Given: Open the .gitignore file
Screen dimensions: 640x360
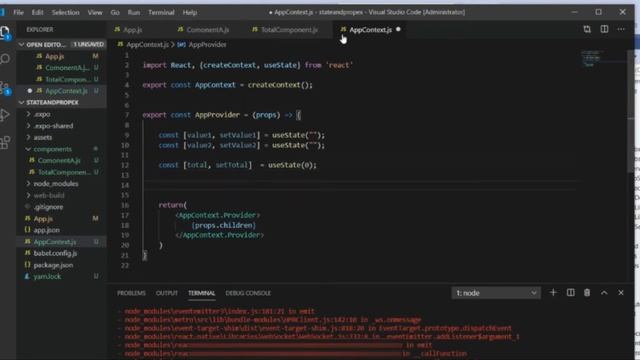Looking at the screenshot, I should [61, 207].
